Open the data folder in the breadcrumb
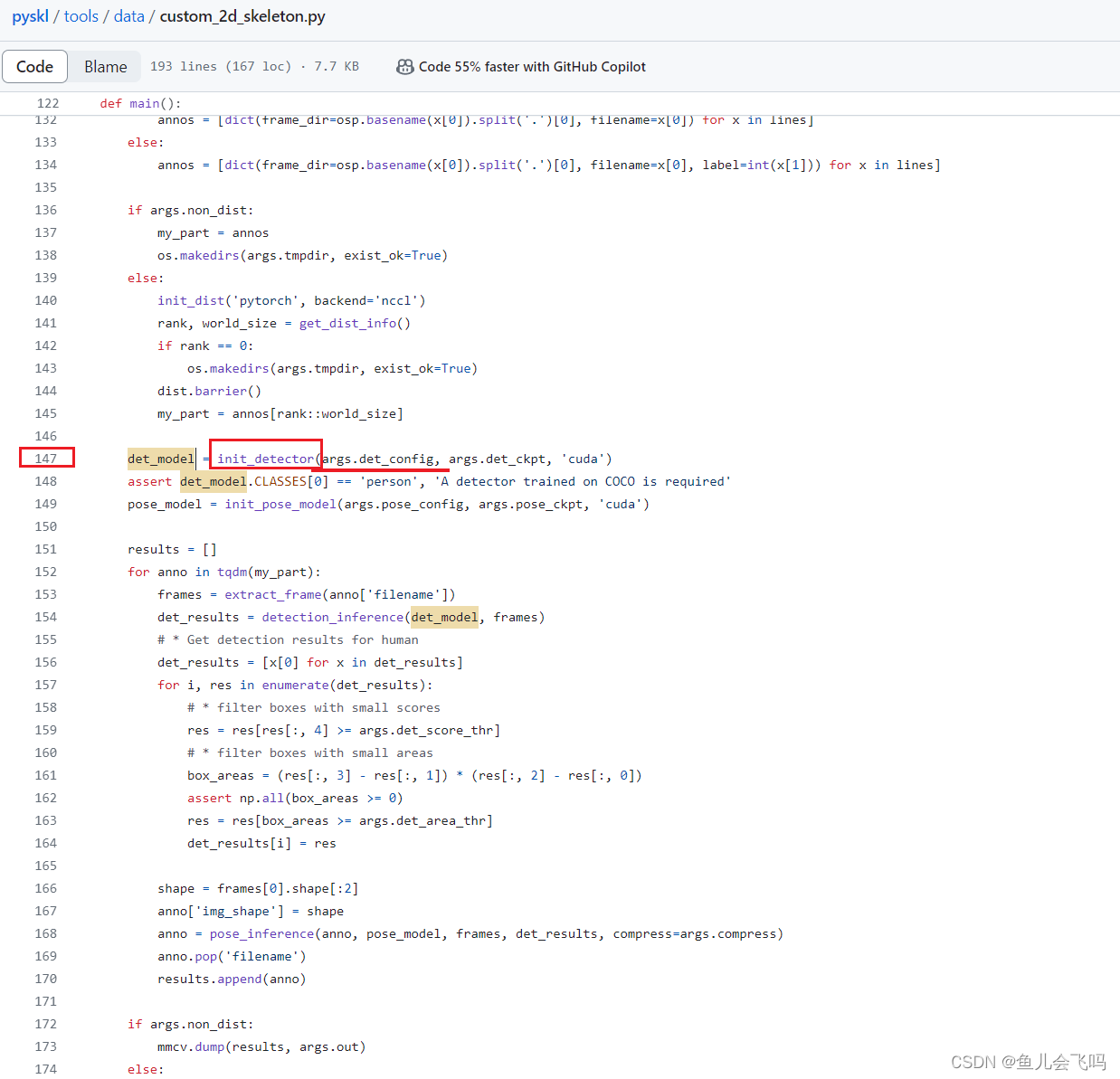 point(128,16)
